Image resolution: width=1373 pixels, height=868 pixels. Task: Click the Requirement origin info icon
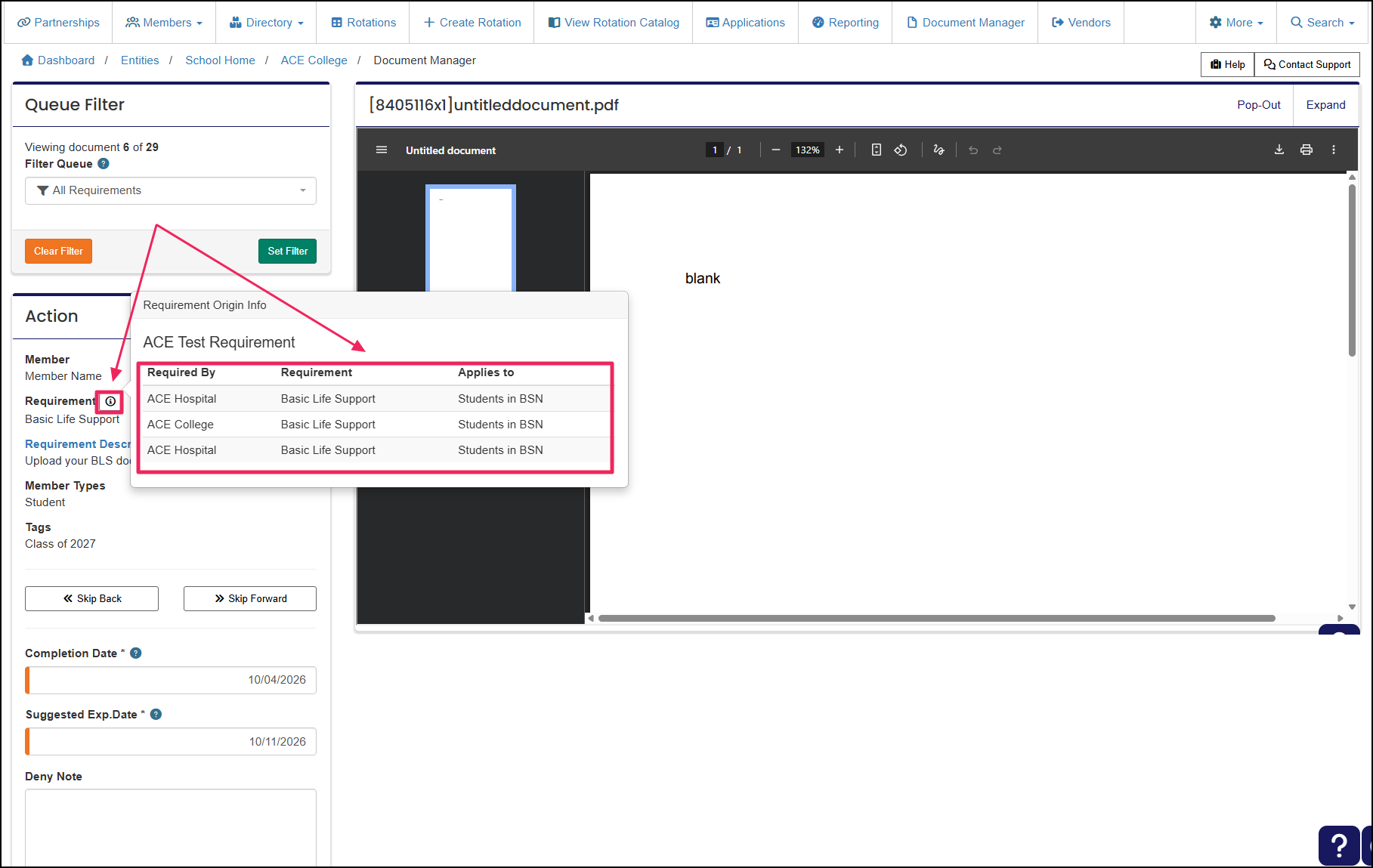pos(110,401)
